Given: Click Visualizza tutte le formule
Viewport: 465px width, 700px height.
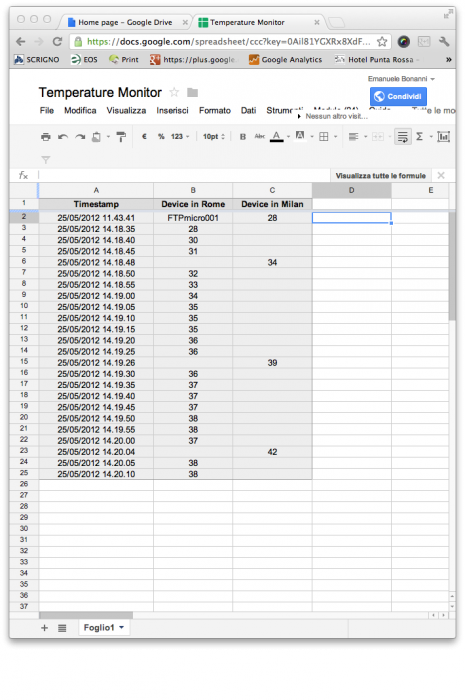Looking at the screenshot, I should [381, 176].
